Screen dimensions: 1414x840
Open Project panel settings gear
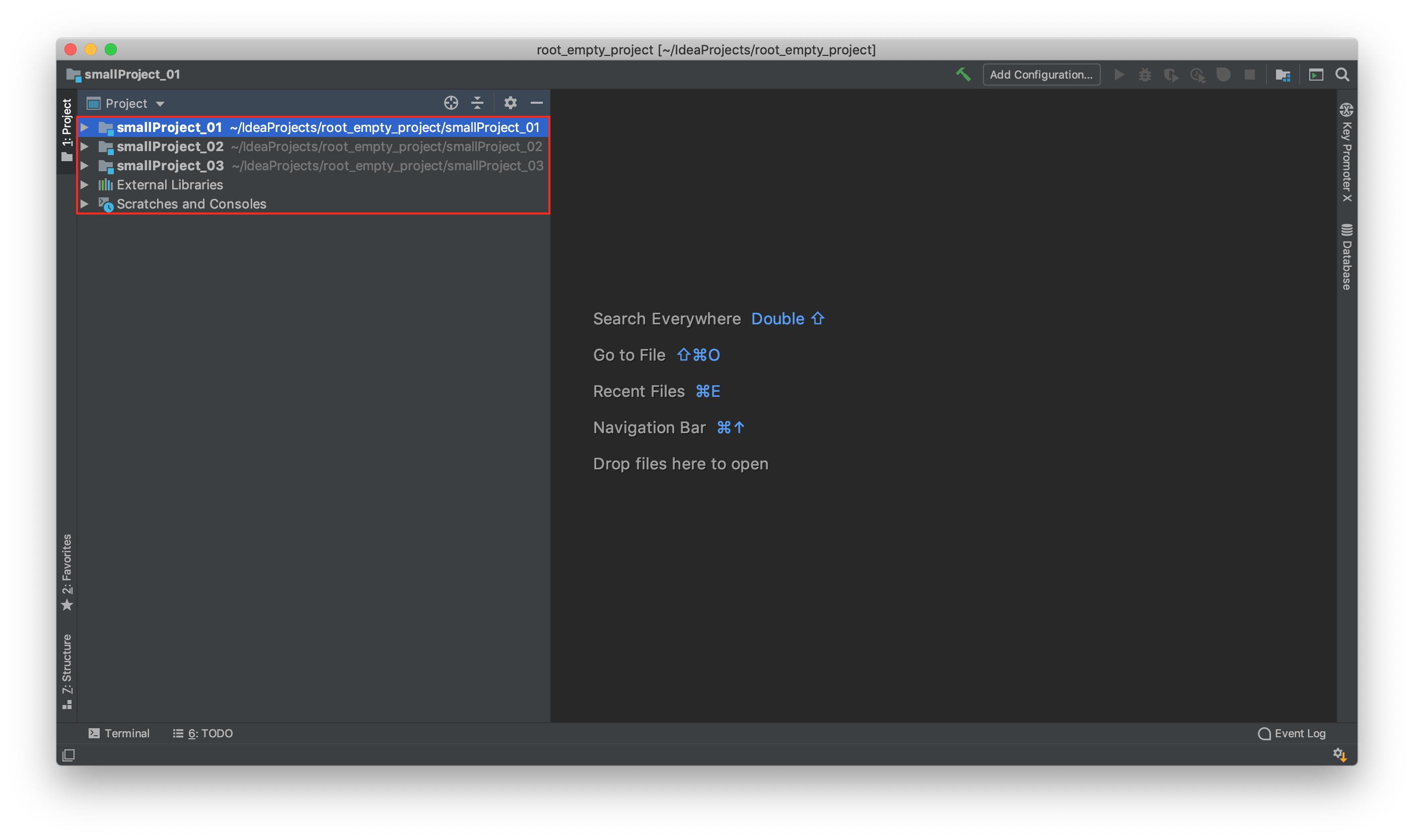click(511, 103)
